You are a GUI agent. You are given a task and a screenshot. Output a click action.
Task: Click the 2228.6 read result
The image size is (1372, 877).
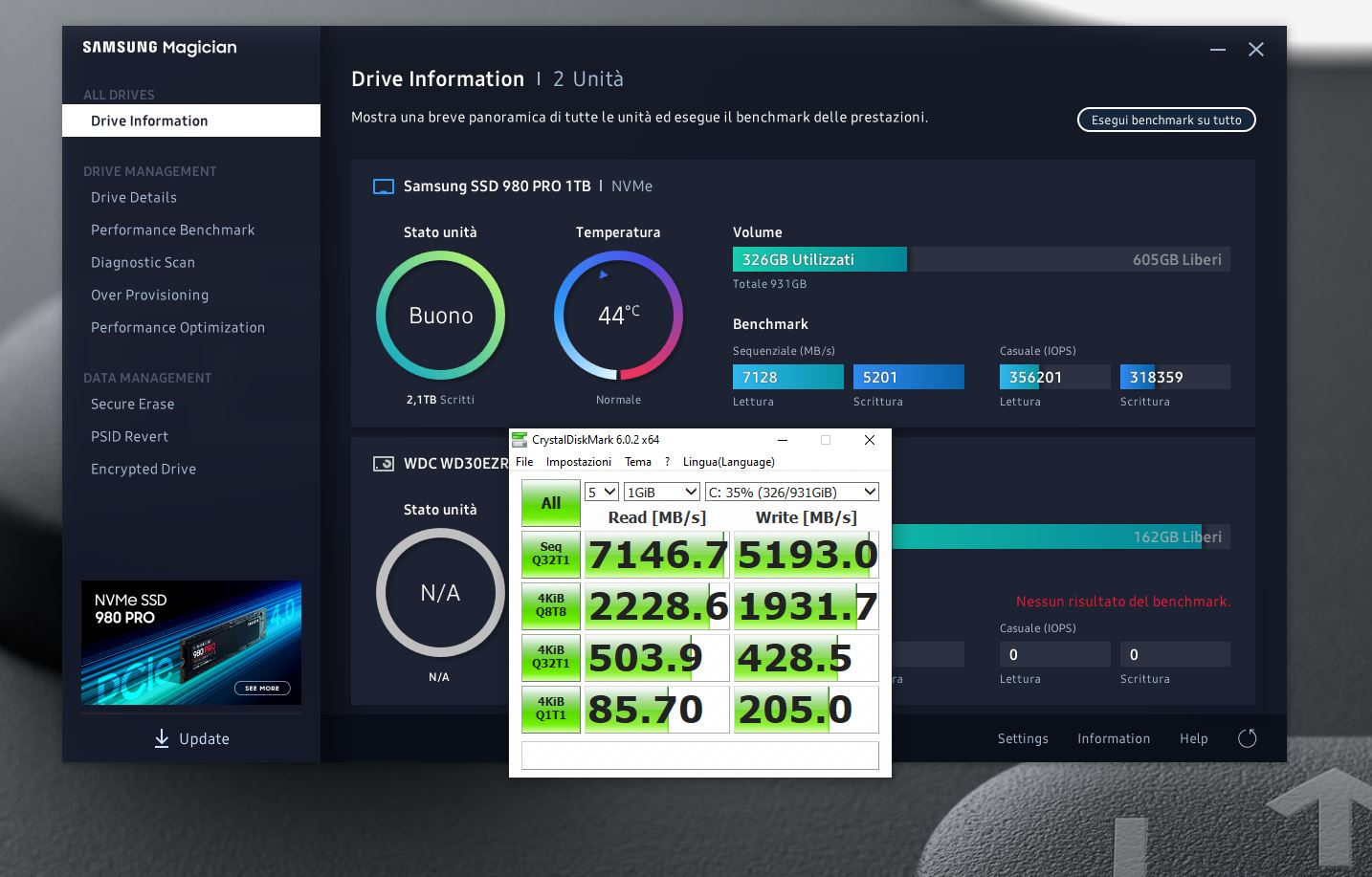pyautogui.click(x=657, y=606)
